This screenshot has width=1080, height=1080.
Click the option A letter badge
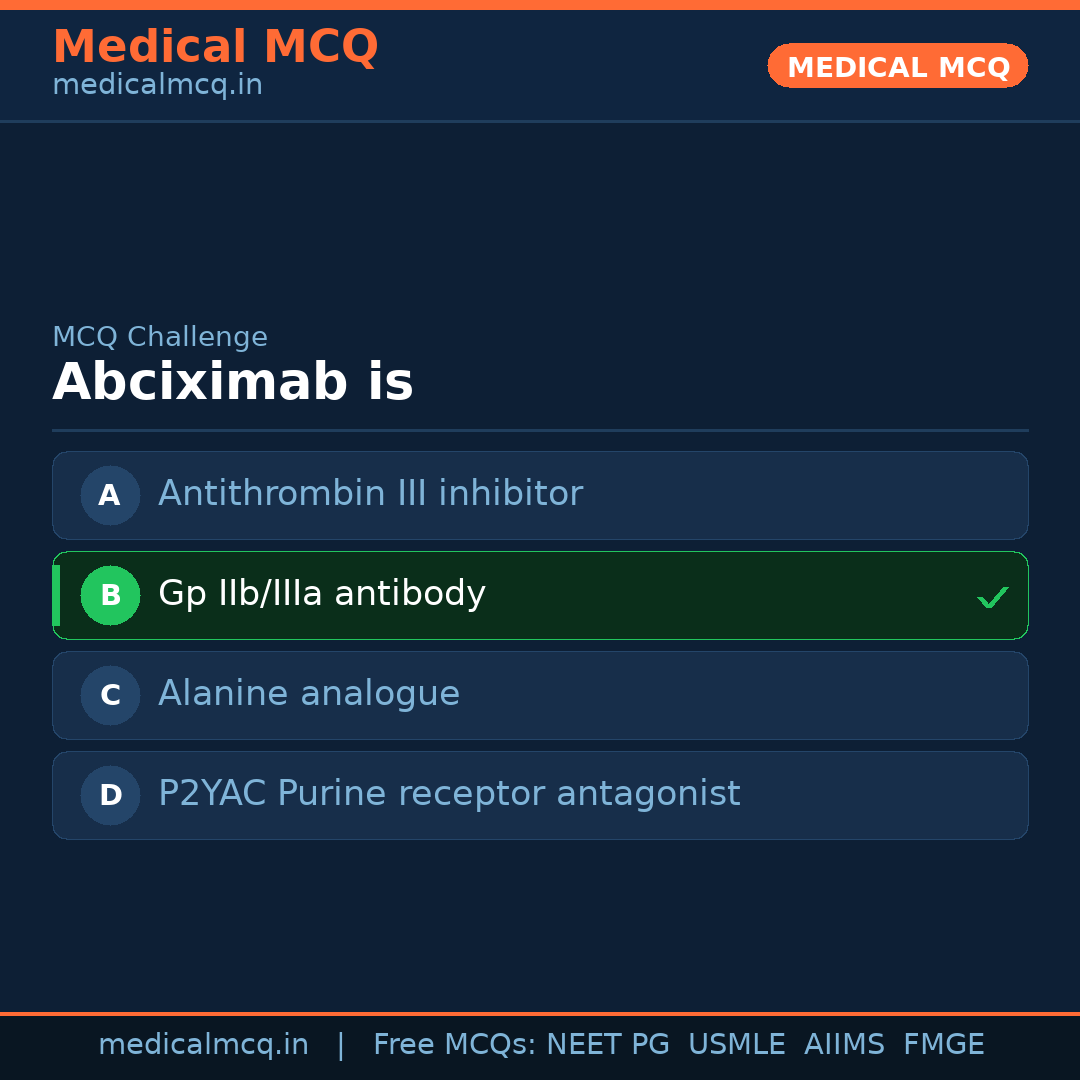pyautogui.click(x=110, y=495)
